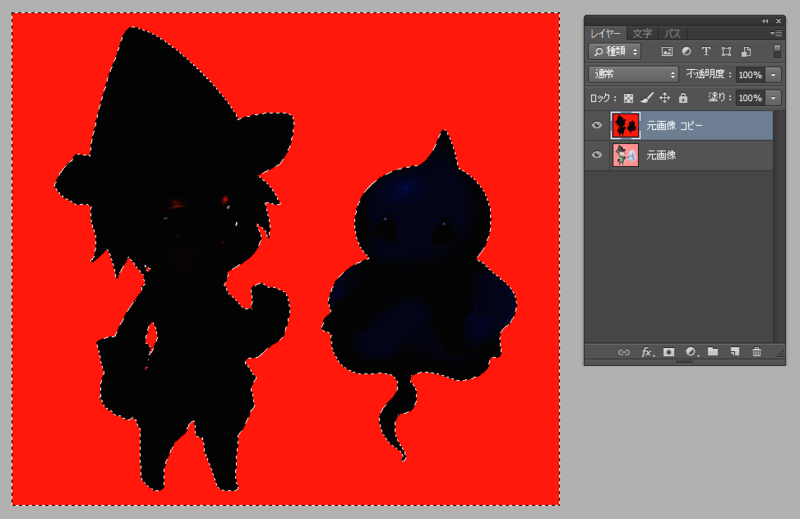Select the 元画像 コピー layer thumbnail

coord(626,126)
